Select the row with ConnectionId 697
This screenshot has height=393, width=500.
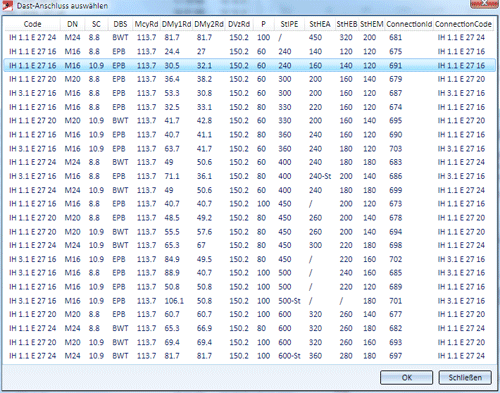(249, 356)
